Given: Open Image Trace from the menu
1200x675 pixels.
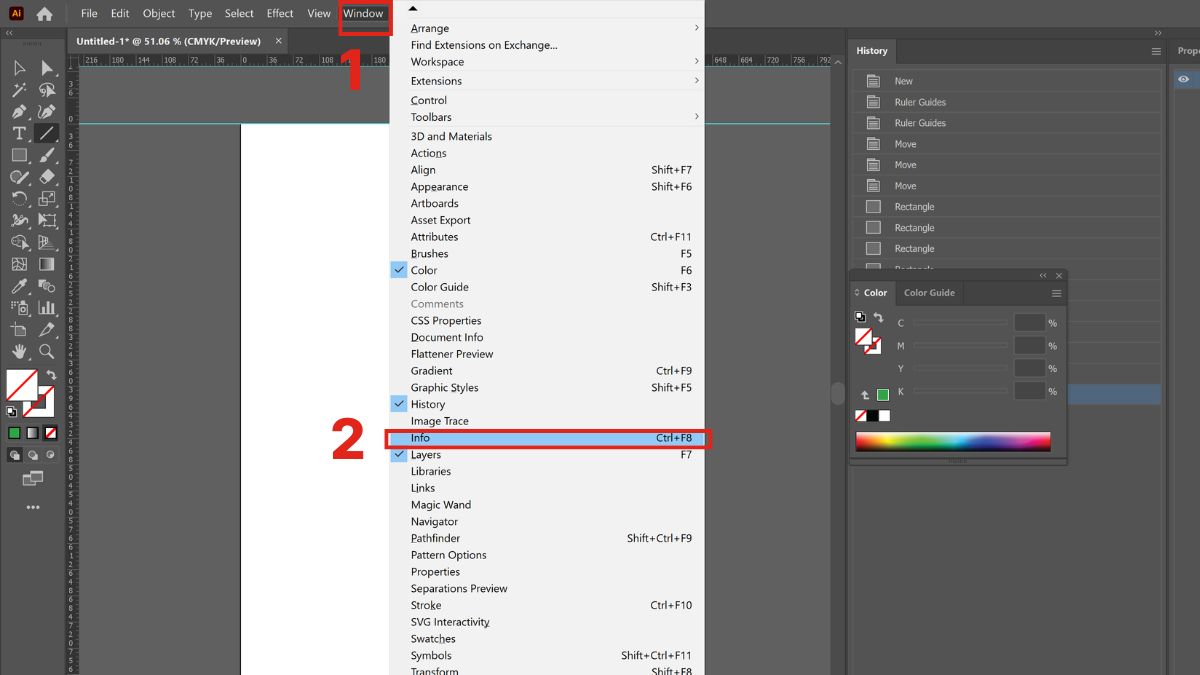Looking at the screenshot, I should click(547, 421).
